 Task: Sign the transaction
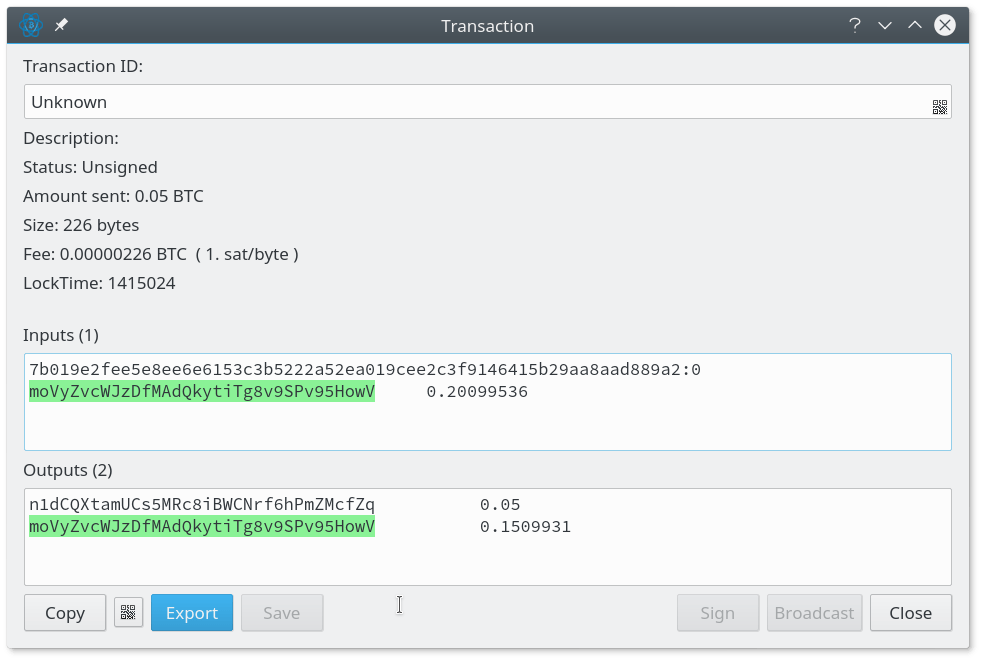(717, 613)
